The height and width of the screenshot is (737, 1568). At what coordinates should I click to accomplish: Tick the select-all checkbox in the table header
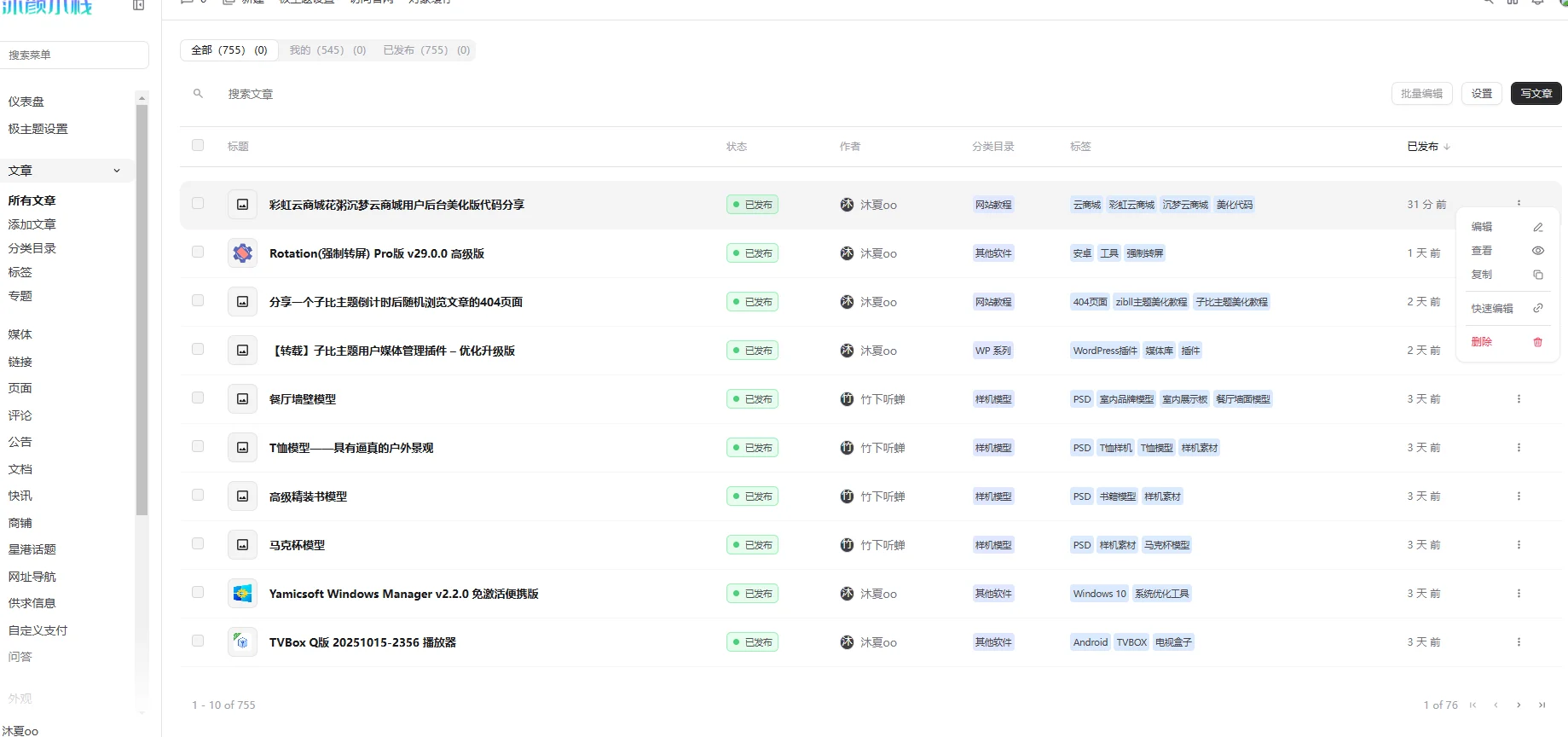(x=198, y=146)
